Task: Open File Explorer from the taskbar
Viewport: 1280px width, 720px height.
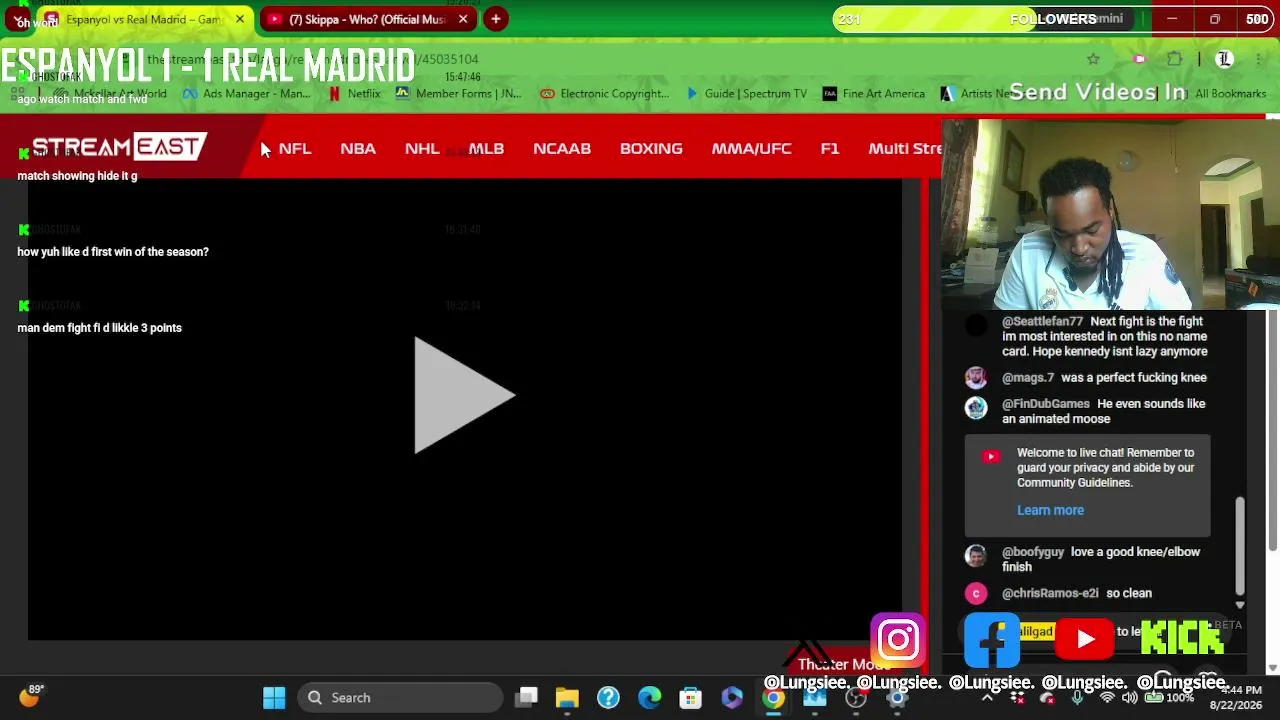Action: pyautogui.click(x=567, y=697)
